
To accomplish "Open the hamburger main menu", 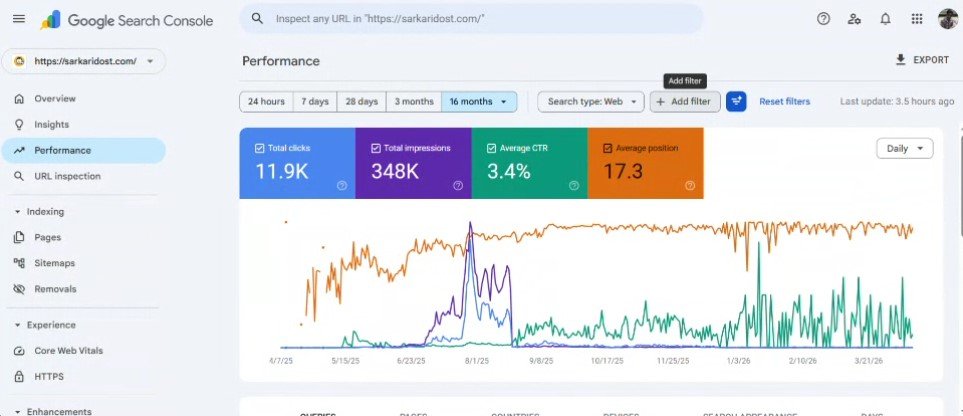I will (x=19, y=18).
